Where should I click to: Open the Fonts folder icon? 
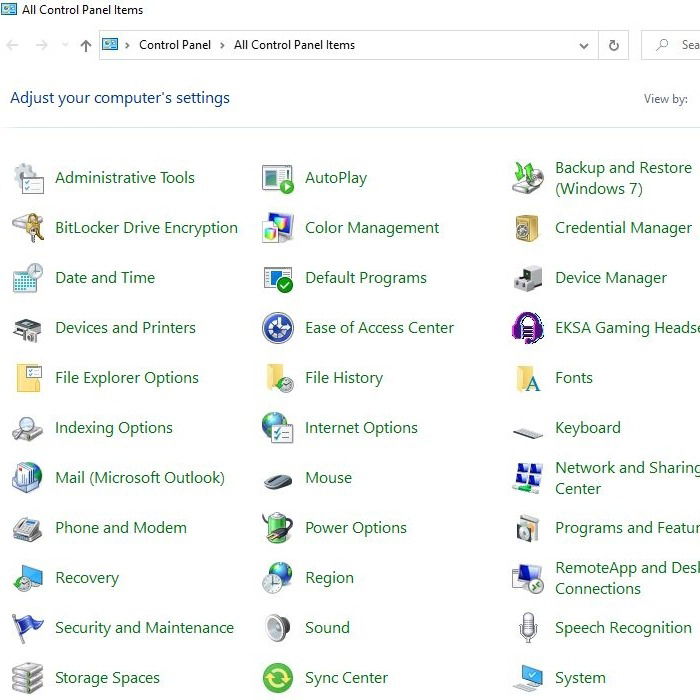pos(528,378)
